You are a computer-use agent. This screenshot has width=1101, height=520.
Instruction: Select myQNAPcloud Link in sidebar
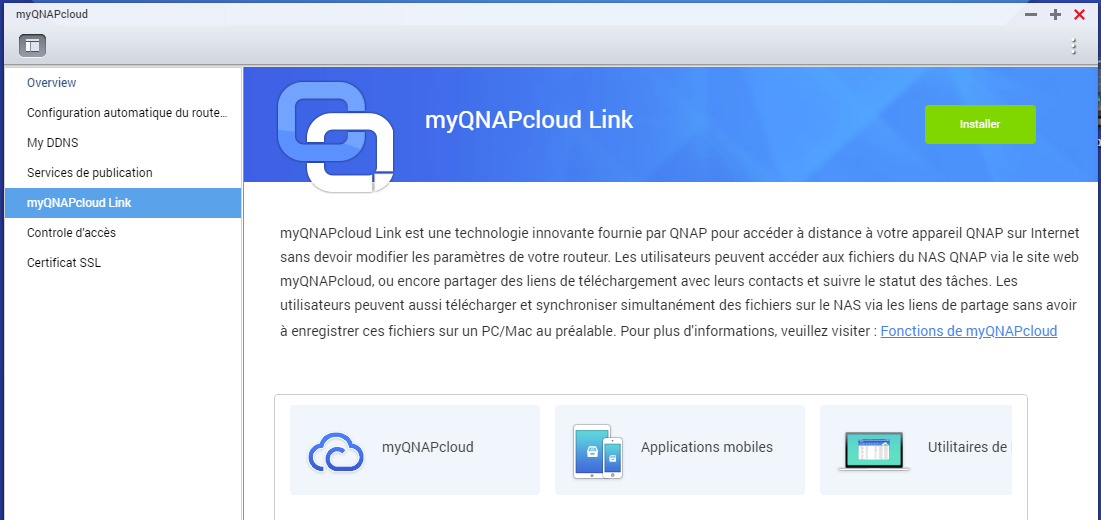pos(79,203)
